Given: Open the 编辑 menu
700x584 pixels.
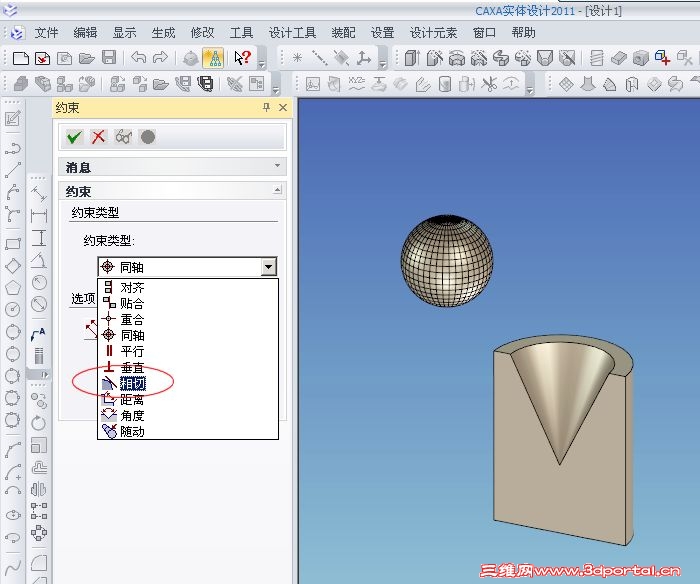Looking at the screenshot, I should tap(85, 33).
